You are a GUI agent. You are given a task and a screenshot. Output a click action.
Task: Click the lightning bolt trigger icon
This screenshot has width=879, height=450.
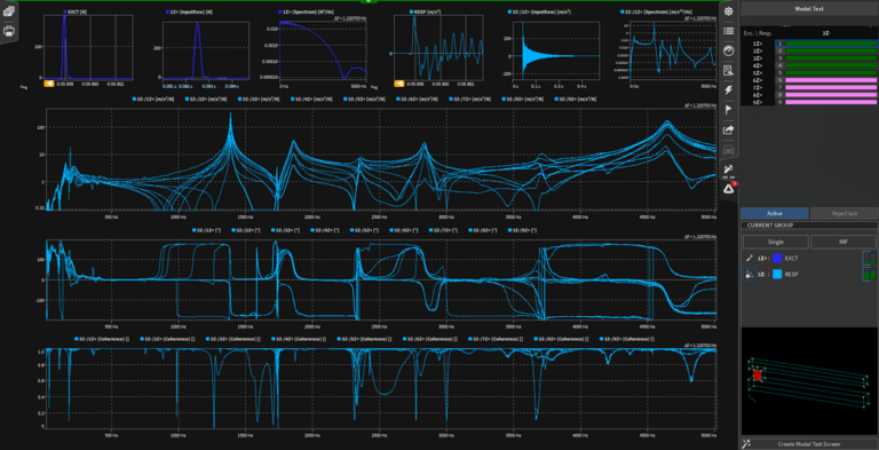[x=728, y=90]
